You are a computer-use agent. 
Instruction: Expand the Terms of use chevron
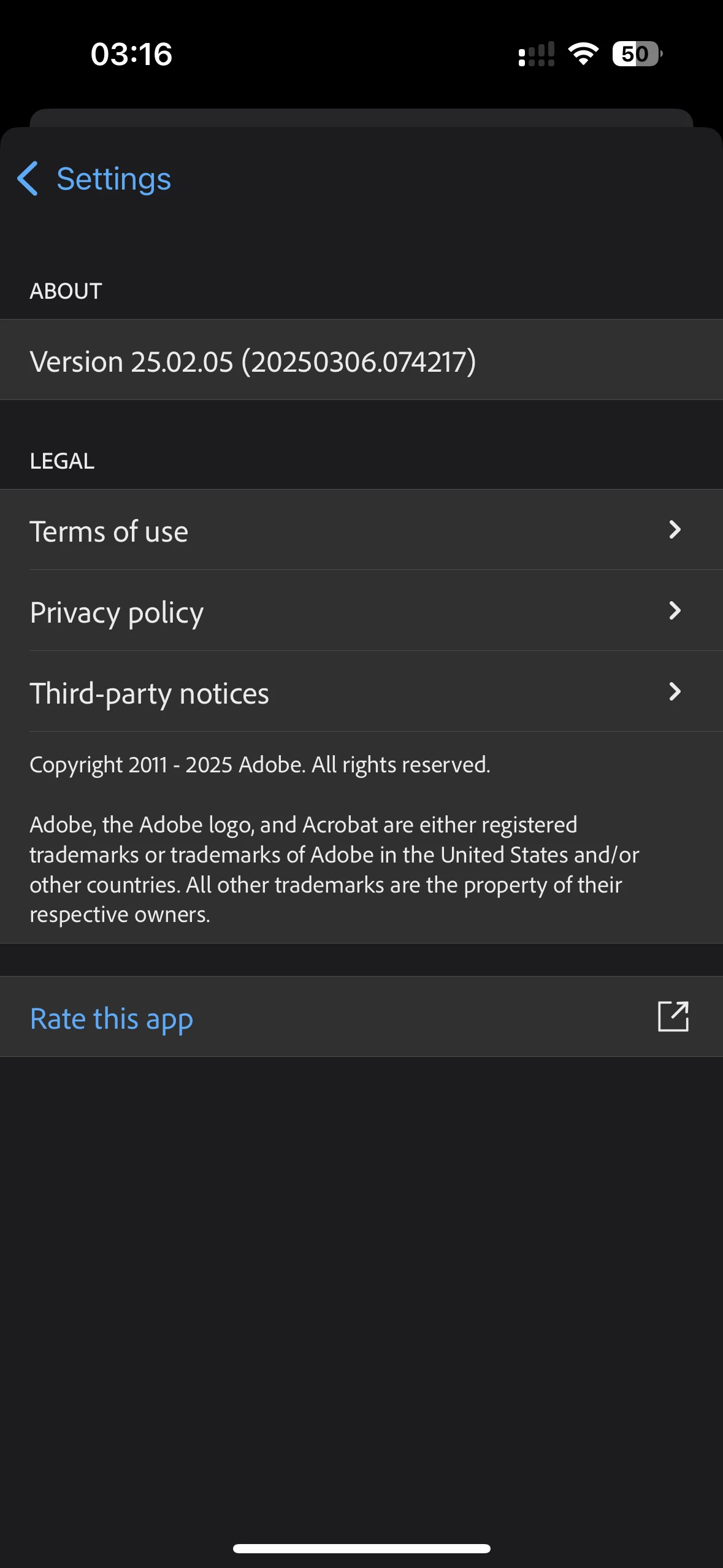tap(675, 530)
